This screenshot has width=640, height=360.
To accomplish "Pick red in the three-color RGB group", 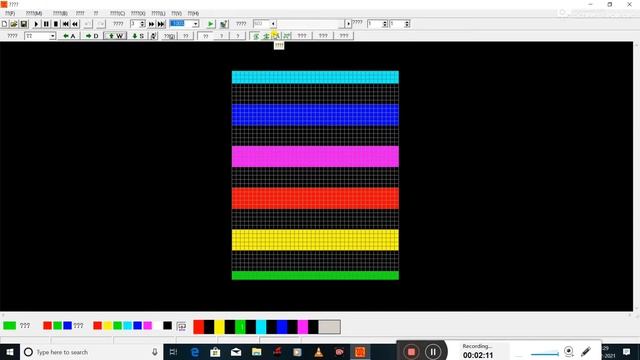I will point(47,325).
